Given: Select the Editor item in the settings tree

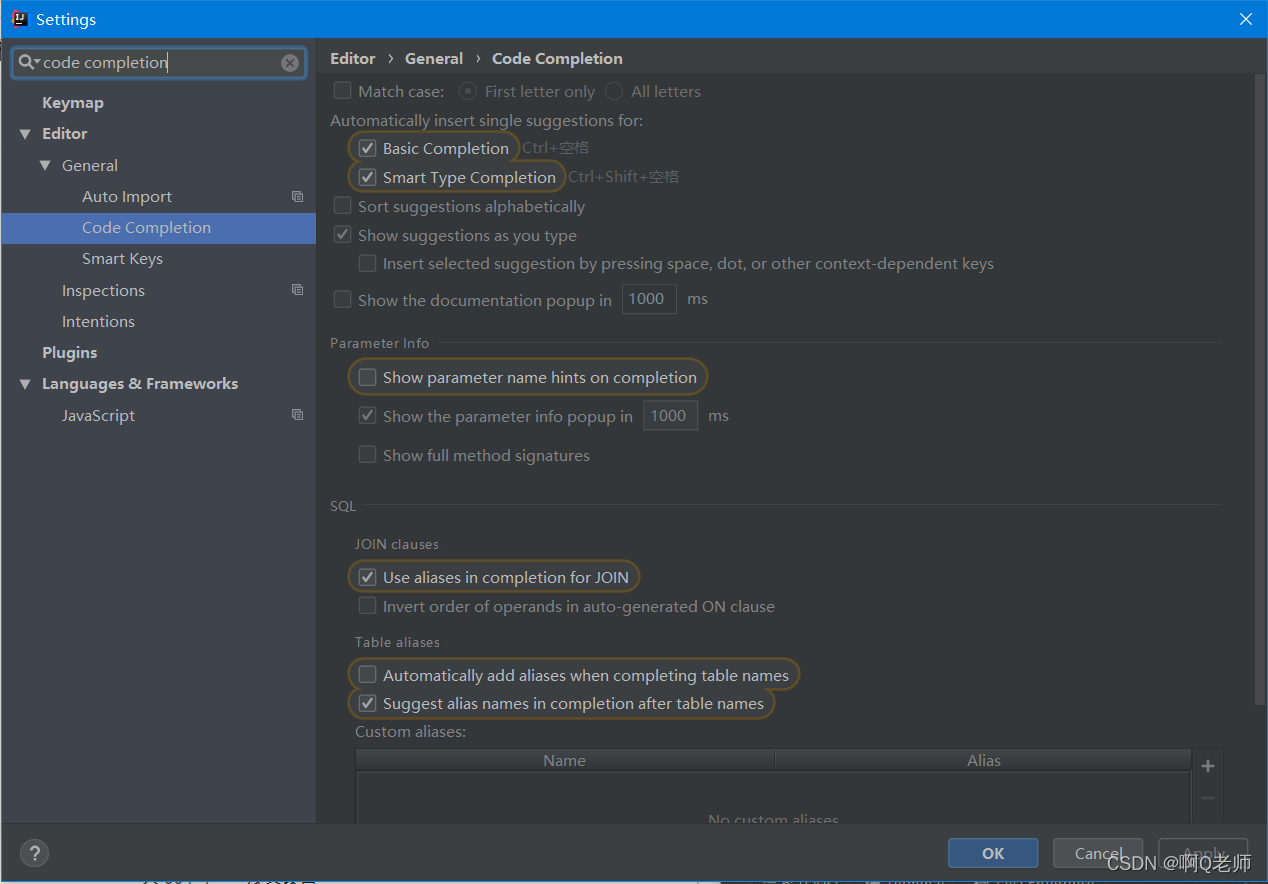Looking at the screenshot, I should pos(64,134).
